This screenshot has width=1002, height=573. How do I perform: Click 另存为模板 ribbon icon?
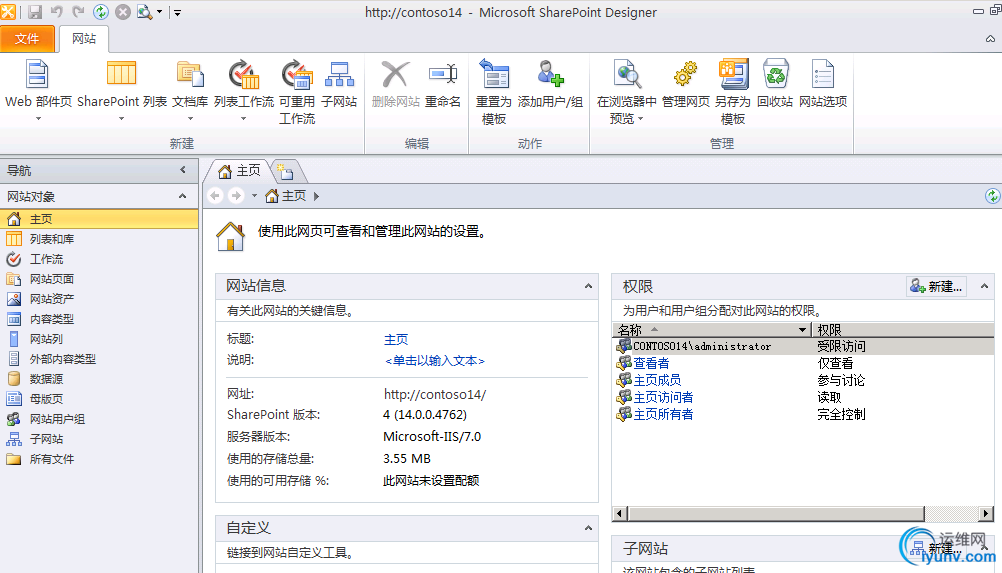(733, 74)
